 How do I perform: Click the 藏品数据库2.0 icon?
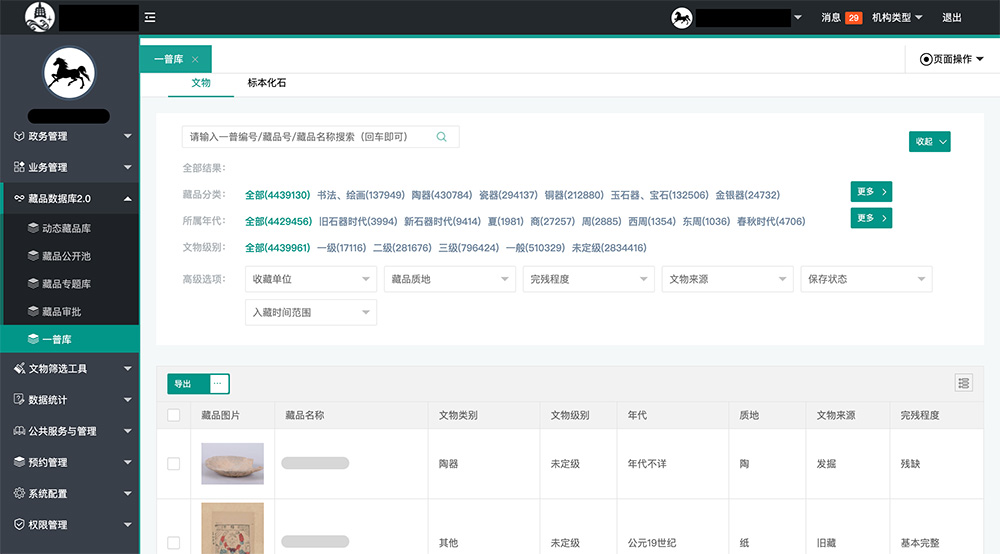coord(19,198)
